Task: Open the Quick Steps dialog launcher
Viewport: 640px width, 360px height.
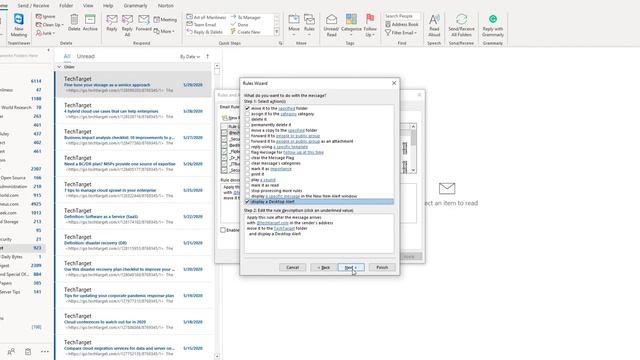Action: tap(280, 43)
